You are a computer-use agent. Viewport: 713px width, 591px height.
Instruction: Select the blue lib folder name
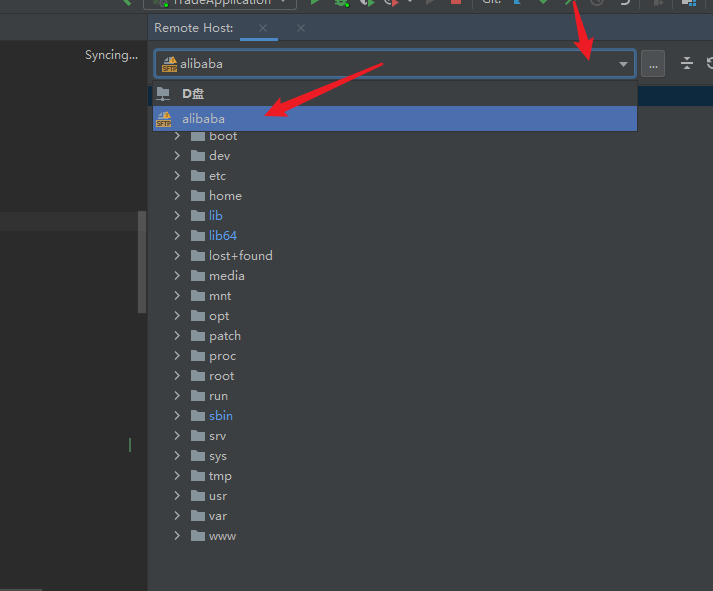[216, 216]
